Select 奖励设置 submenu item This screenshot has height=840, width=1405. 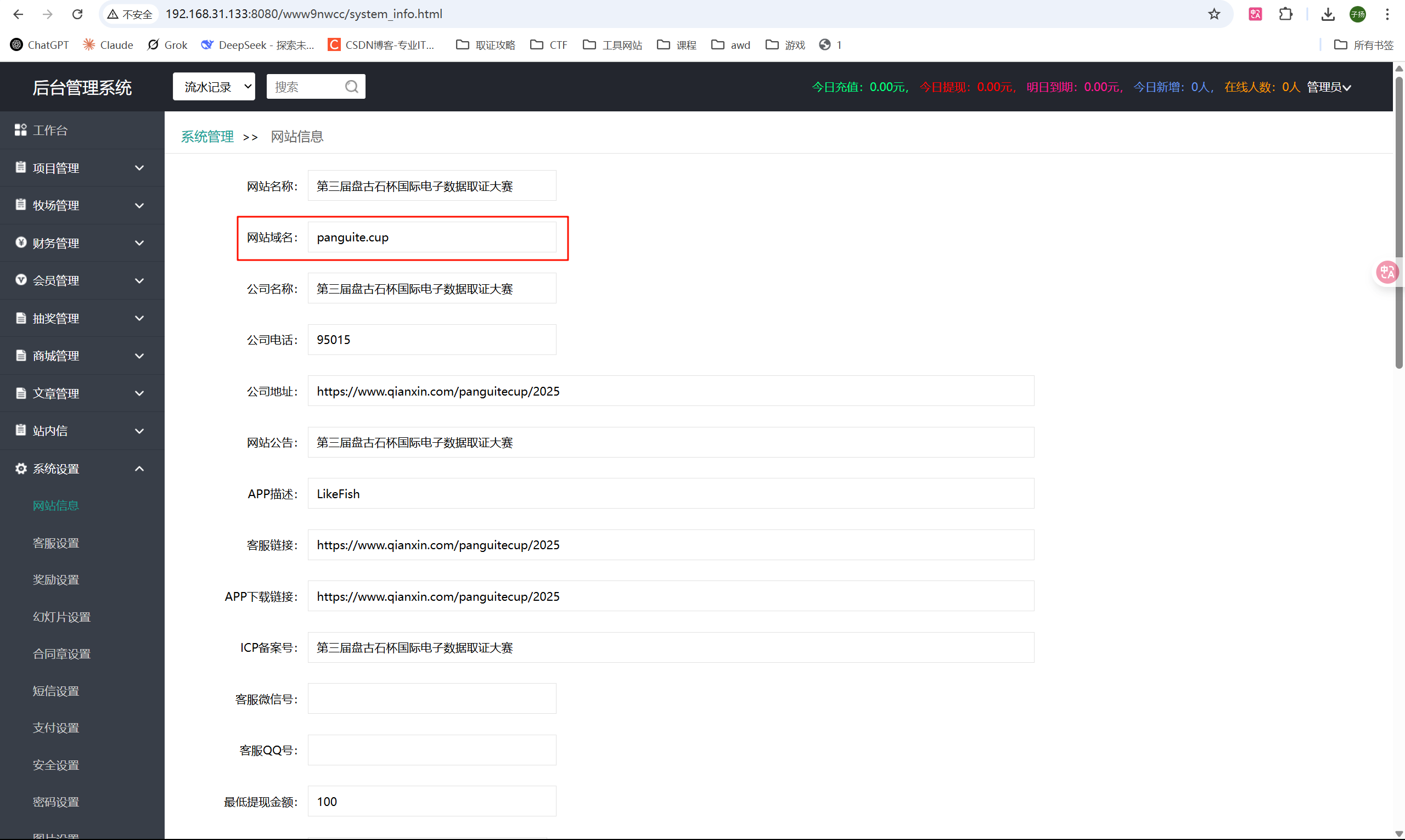tap(55, 579)
